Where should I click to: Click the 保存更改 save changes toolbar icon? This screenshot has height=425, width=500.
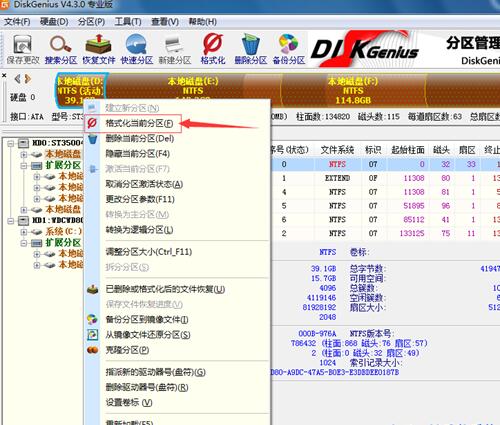click(x=22, y=49)
